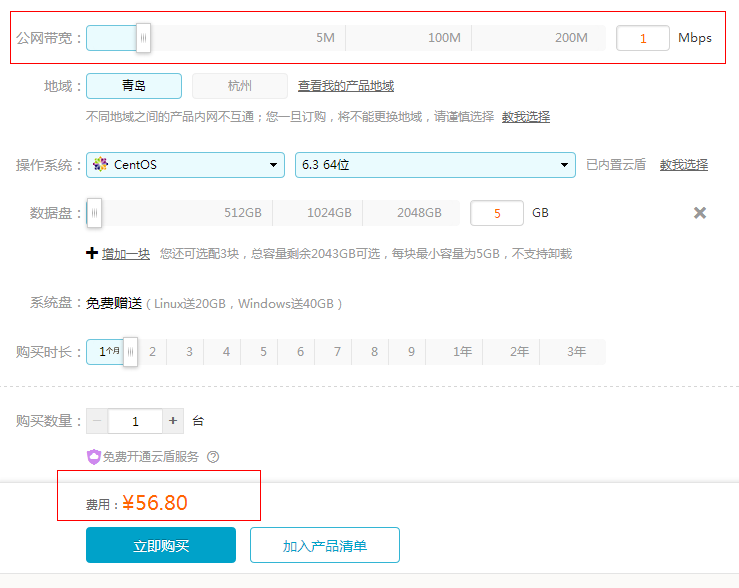Click the data disk size slider handle
739x588 pixels.
[x=94, y=213]
